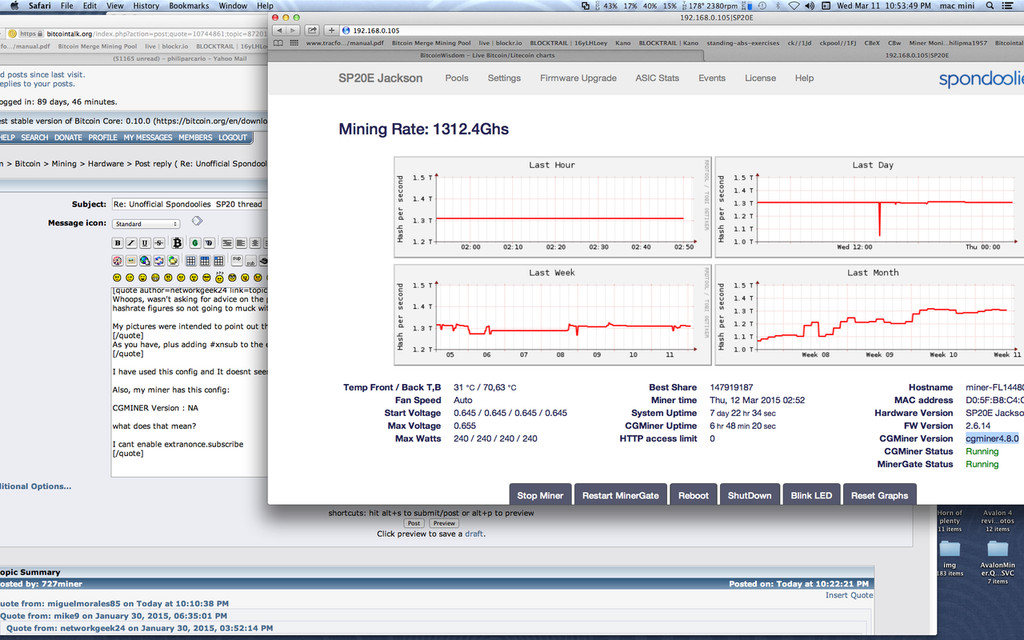The height and width of the screenshot is (640, 1024).
Task: Click the Insert Quote link
Action: click(x=849, y=595)
